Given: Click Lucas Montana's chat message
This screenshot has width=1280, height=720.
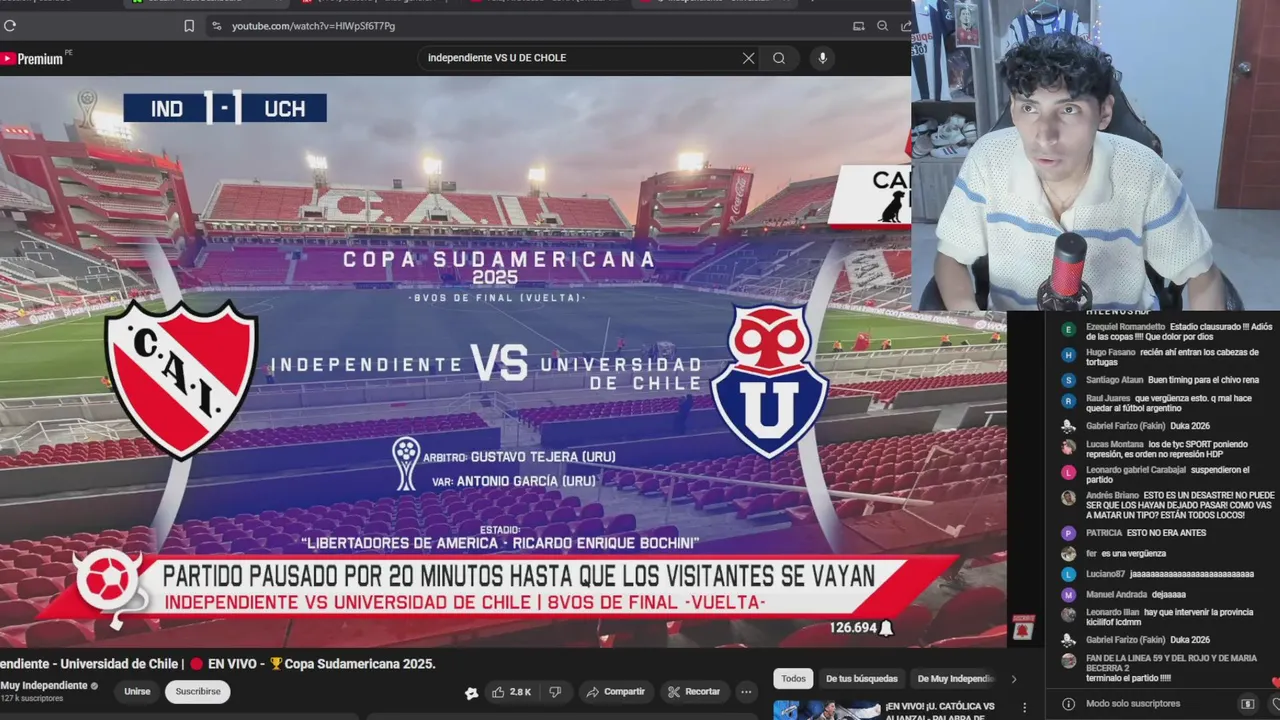Looking at the screenshot, I should point(1166,449).
